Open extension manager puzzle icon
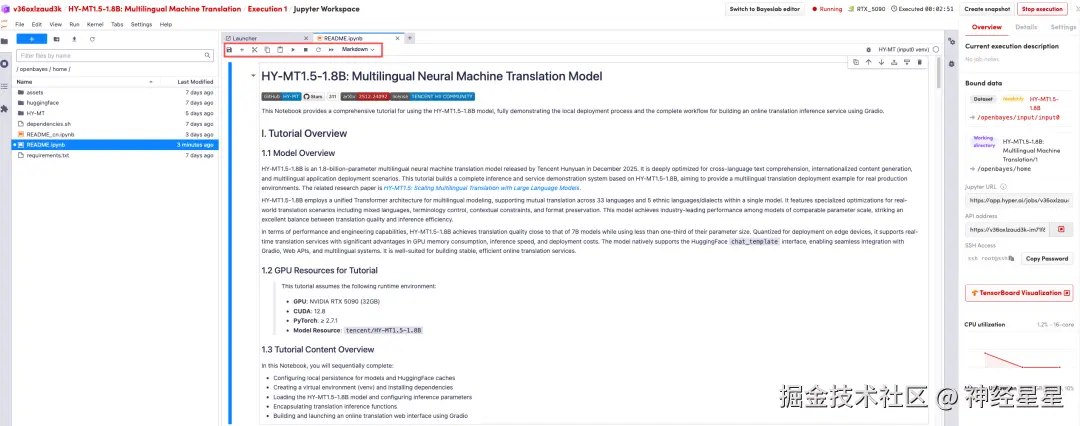 pos(5,109)
